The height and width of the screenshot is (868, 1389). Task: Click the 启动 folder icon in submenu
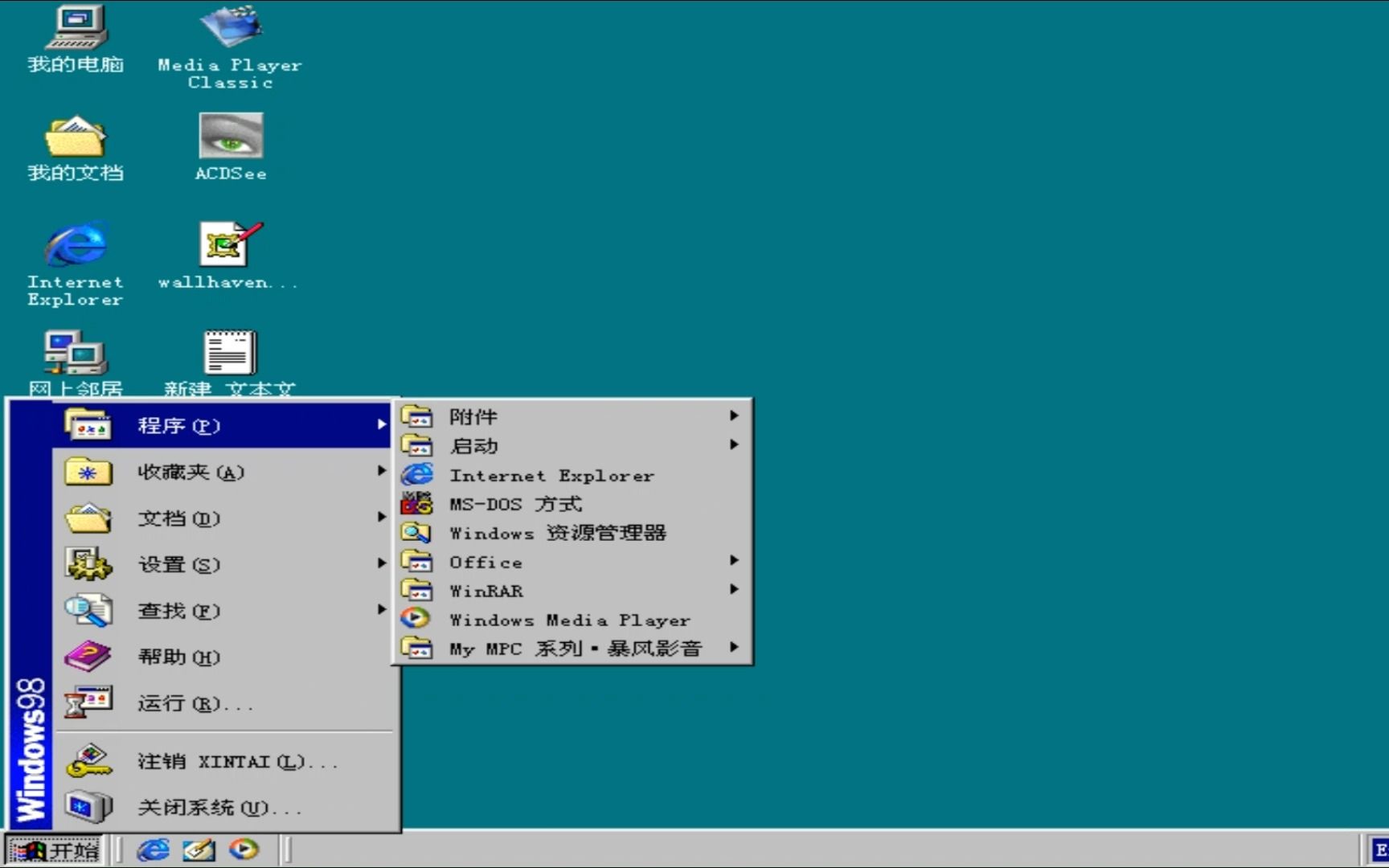tap(416, 445)
